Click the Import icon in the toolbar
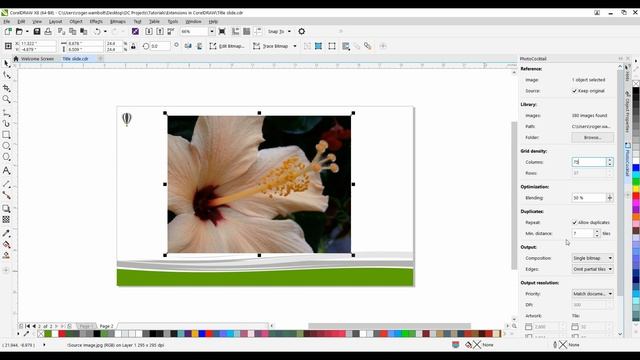Screen dimensions: 640x360 click(x=149, y=31)
